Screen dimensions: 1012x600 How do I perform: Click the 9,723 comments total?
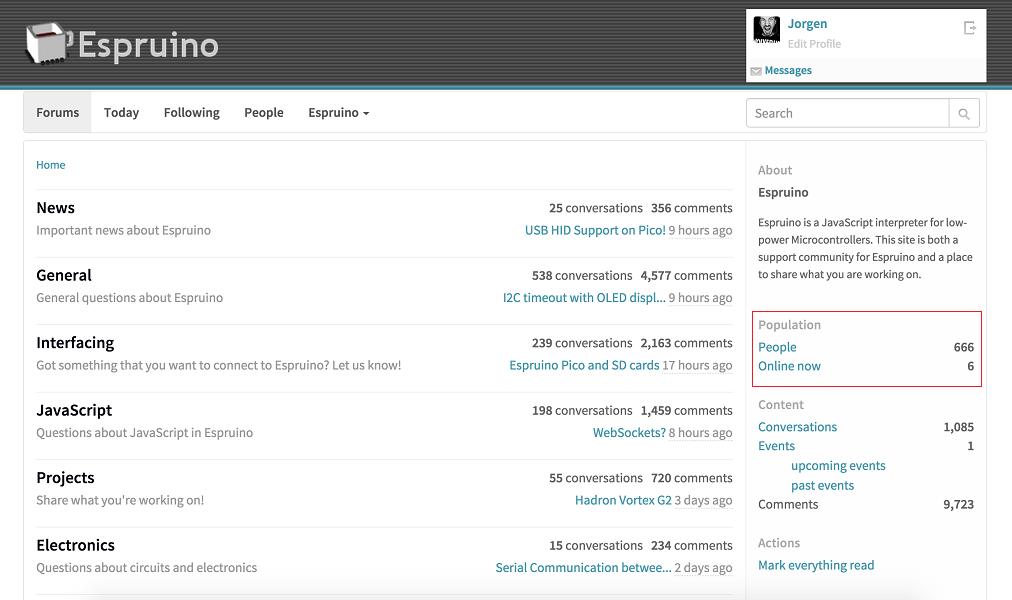(x=958, y=505)
